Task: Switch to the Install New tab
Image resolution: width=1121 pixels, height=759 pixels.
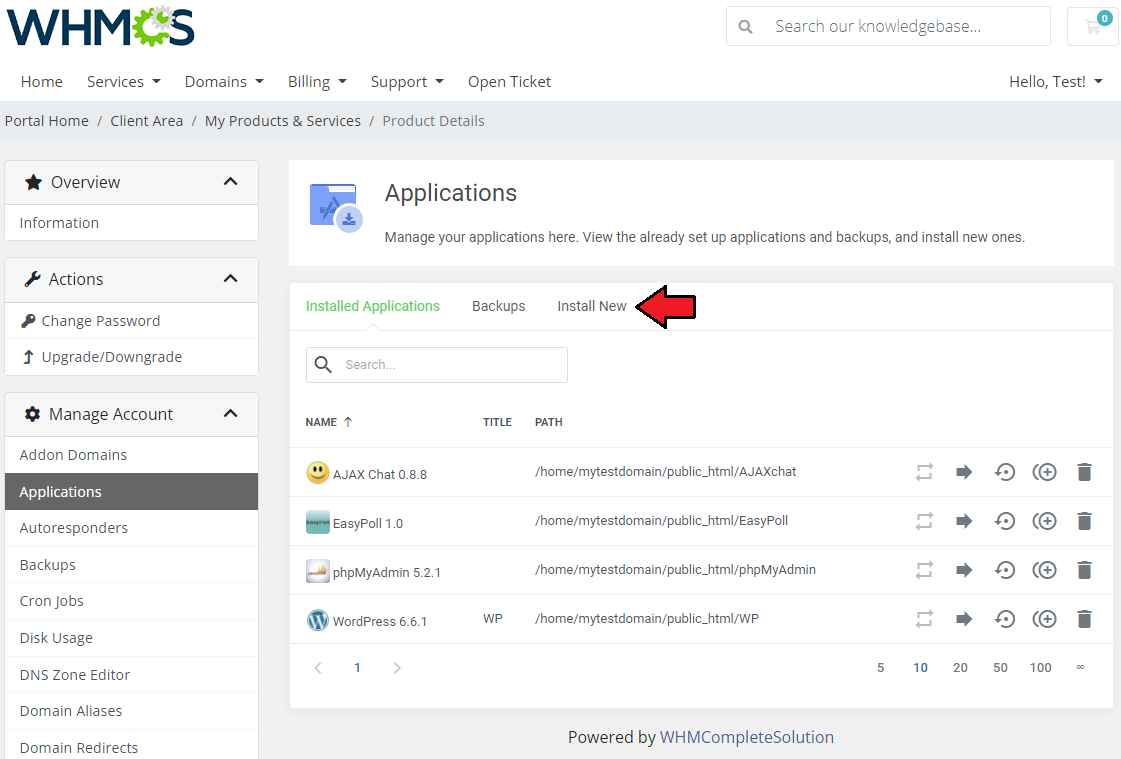Action: [x=591, y=306]
